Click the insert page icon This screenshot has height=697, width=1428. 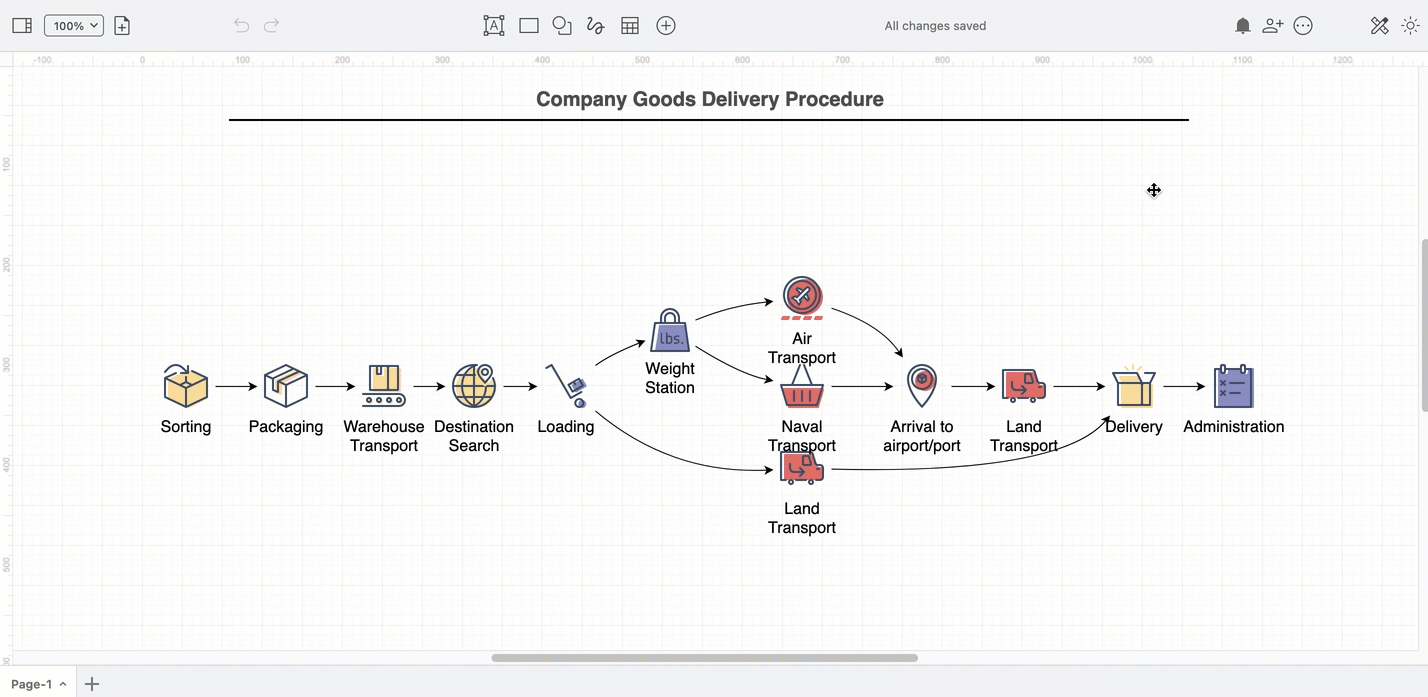(122, 26)
